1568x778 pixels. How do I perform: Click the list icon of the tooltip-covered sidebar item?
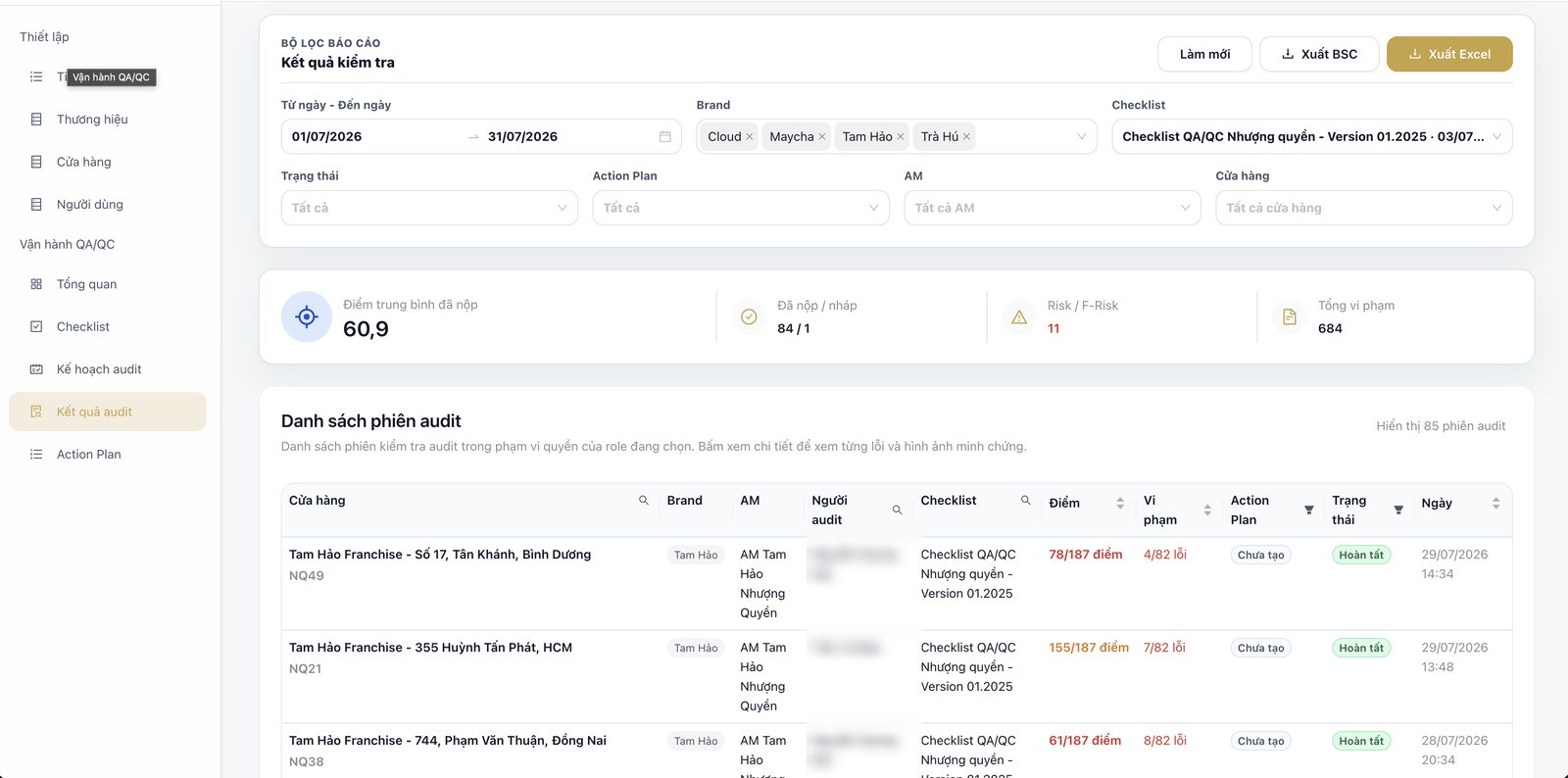pos(36,76)
